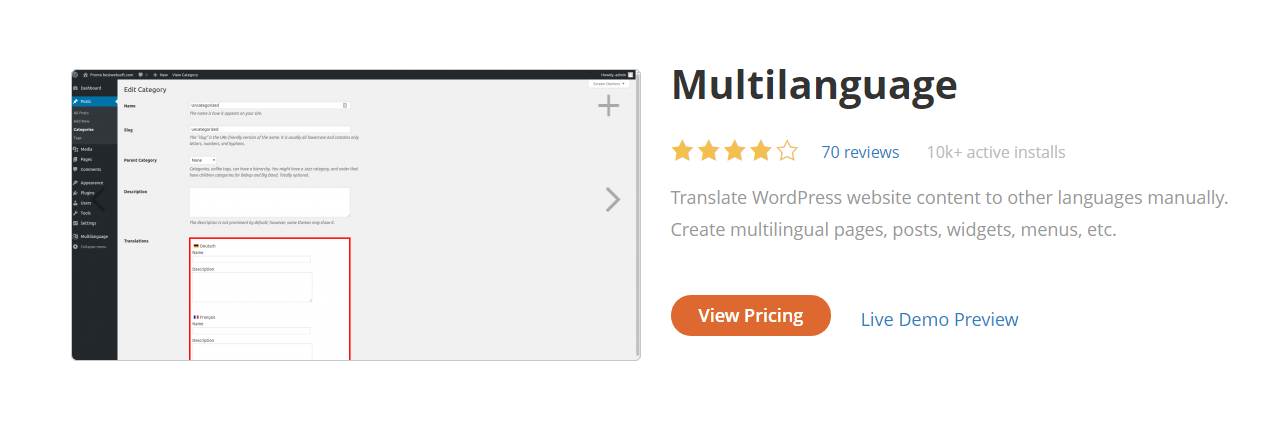
Task: Open the 70 reviews link
Action: (860, 152)
